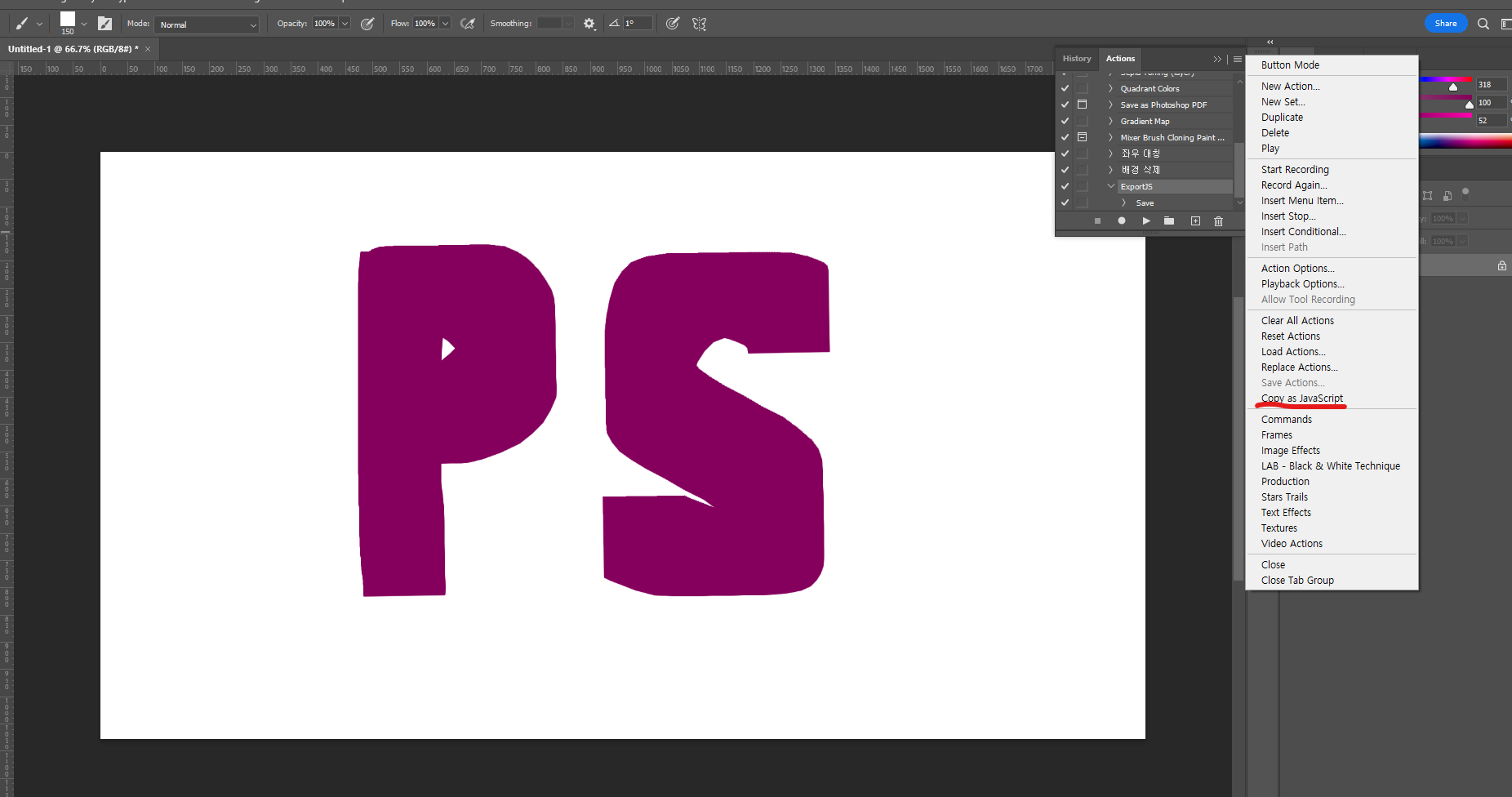
Task: Collapse the ExportJS action
Action: pos(1110,186)
